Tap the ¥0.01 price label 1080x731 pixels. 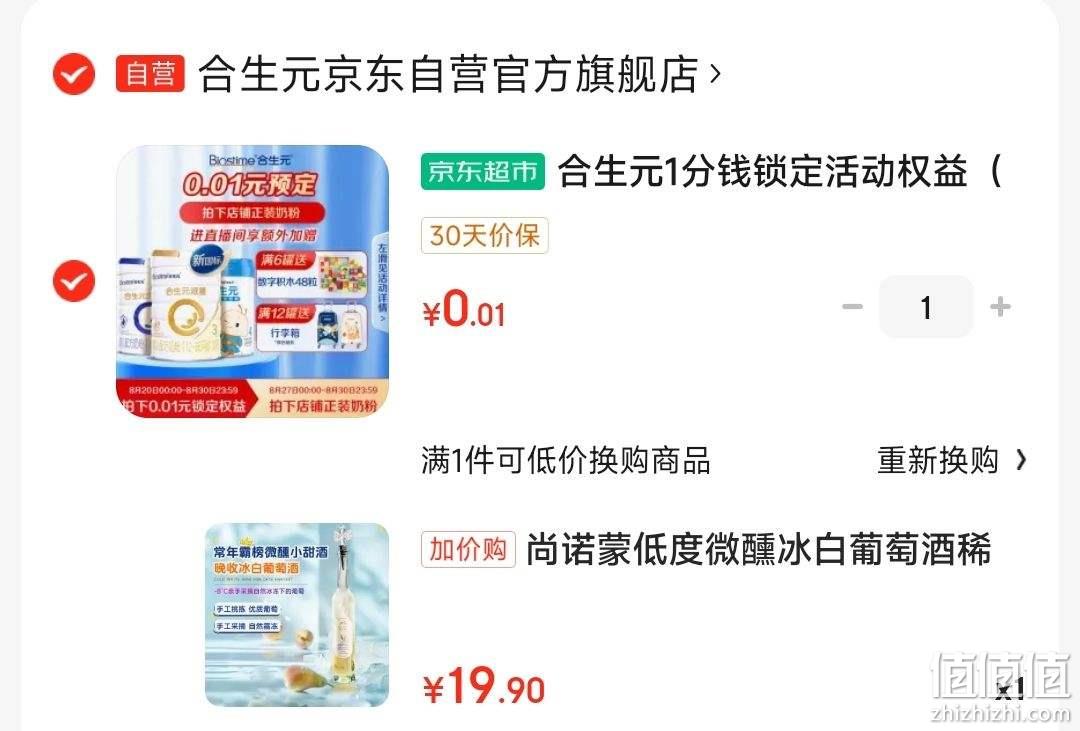(464, 309)
